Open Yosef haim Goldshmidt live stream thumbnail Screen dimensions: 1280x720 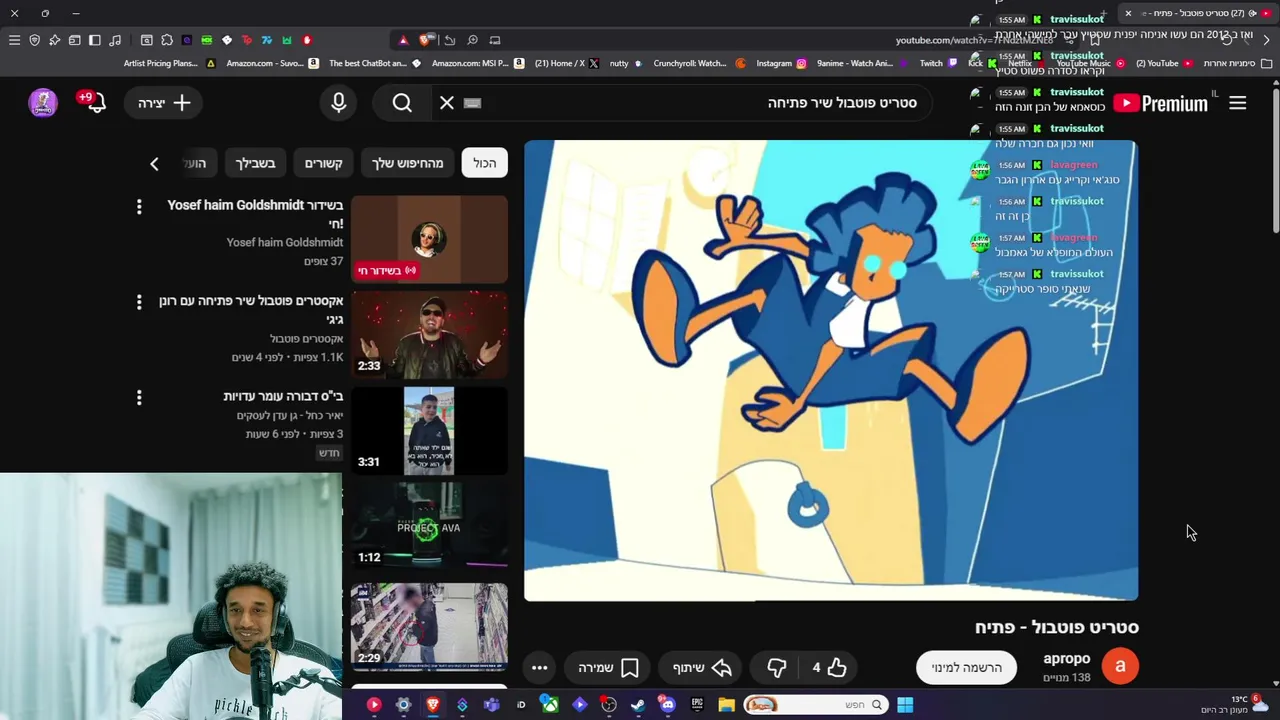click(429, 239)
